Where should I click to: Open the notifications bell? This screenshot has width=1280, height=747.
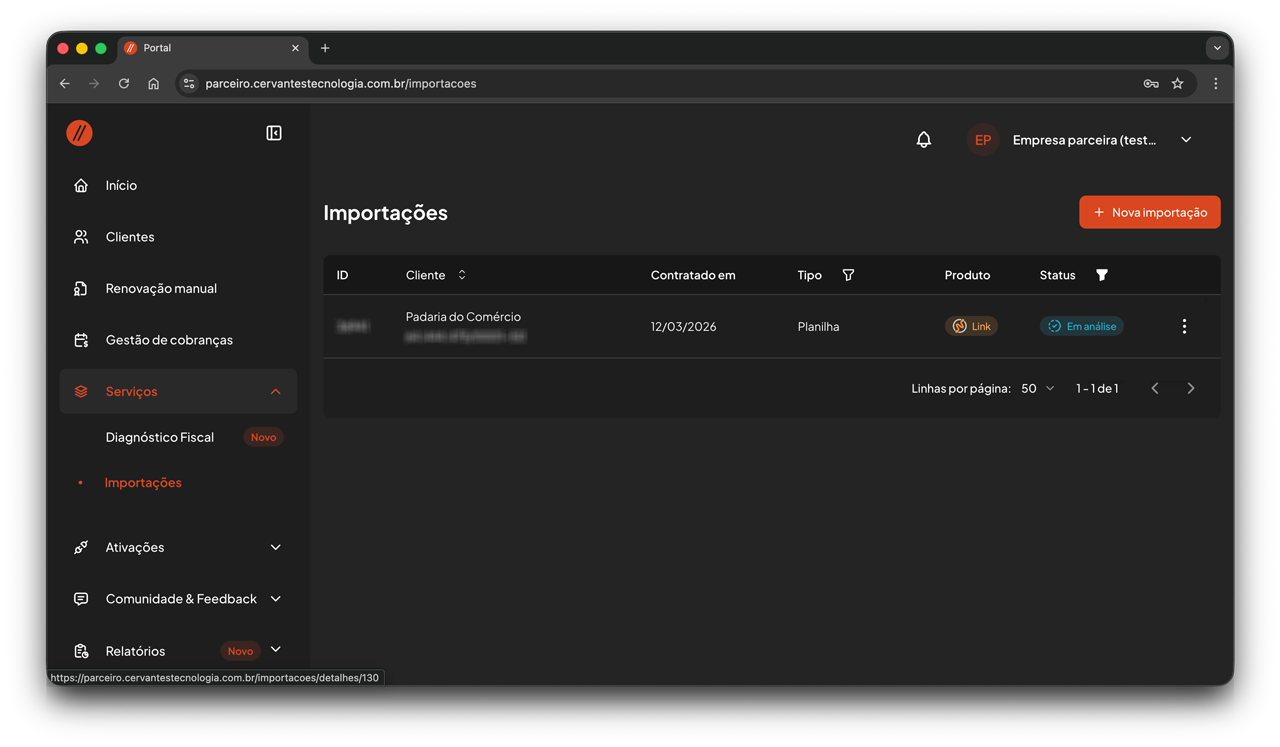click(924, 140)
